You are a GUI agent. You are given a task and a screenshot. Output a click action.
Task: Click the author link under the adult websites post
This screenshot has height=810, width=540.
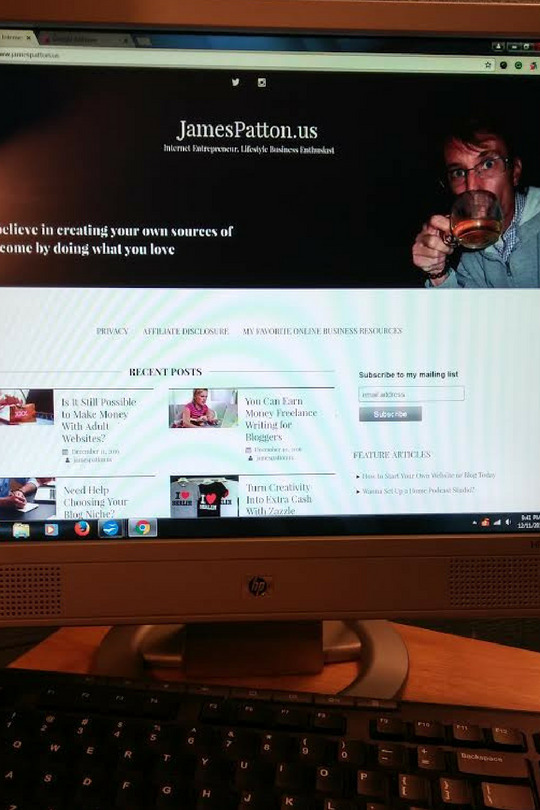click(x=92, y=460)
